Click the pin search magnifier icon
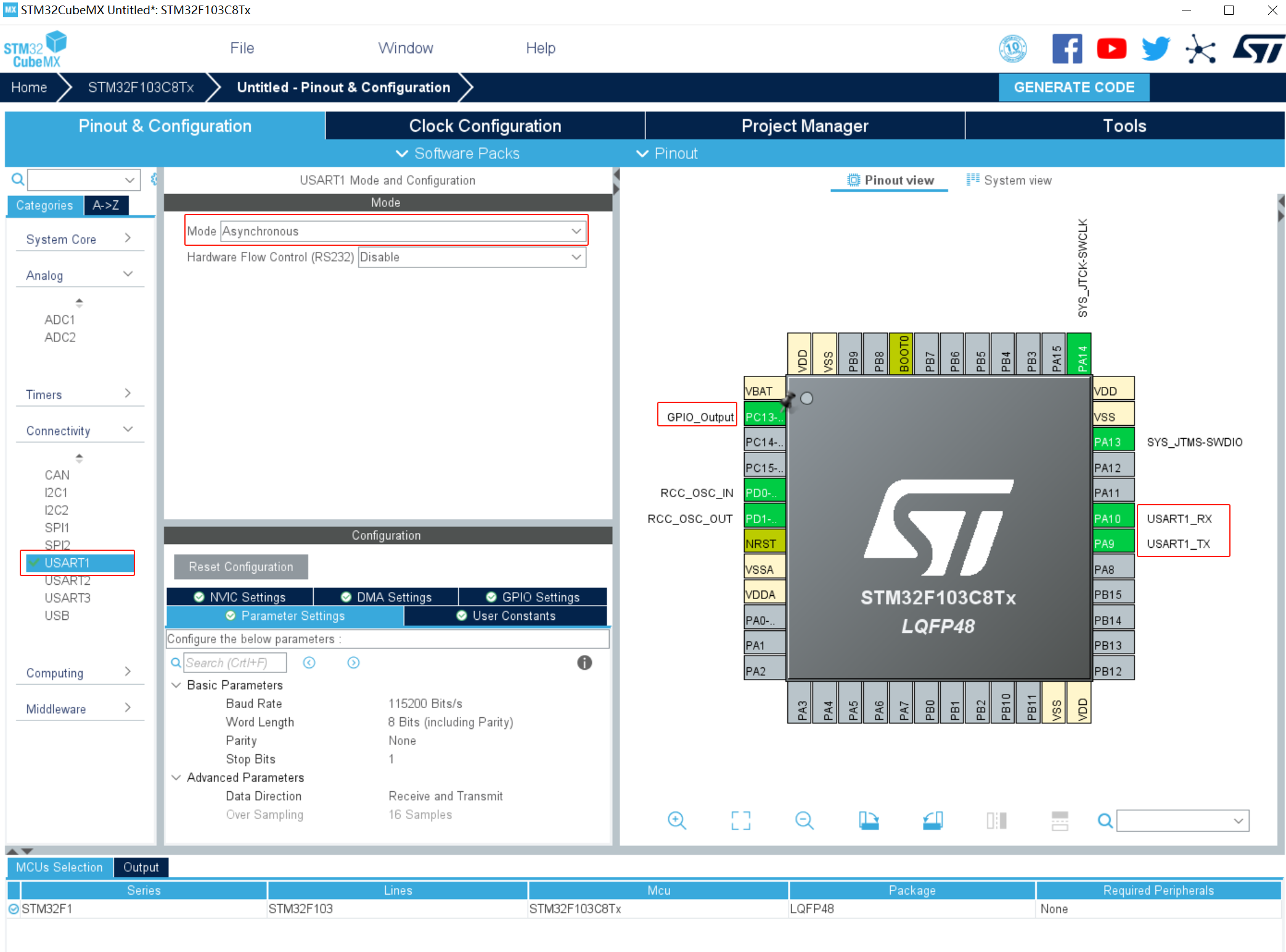Screen dimensions: 1286x952 point(1105,820)
